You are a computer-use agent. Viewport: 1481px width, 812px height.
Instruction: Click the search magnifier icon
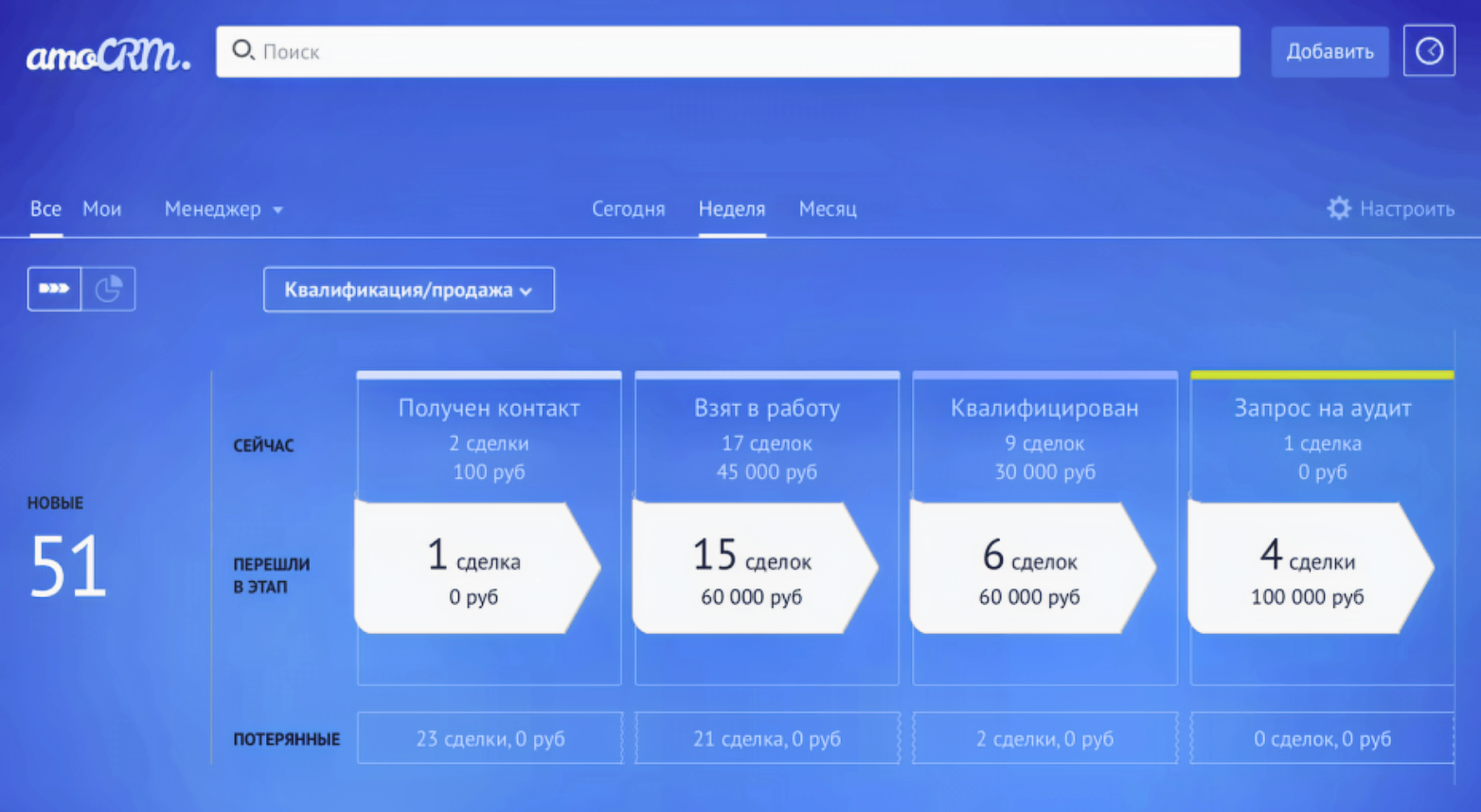pos(242,50)
